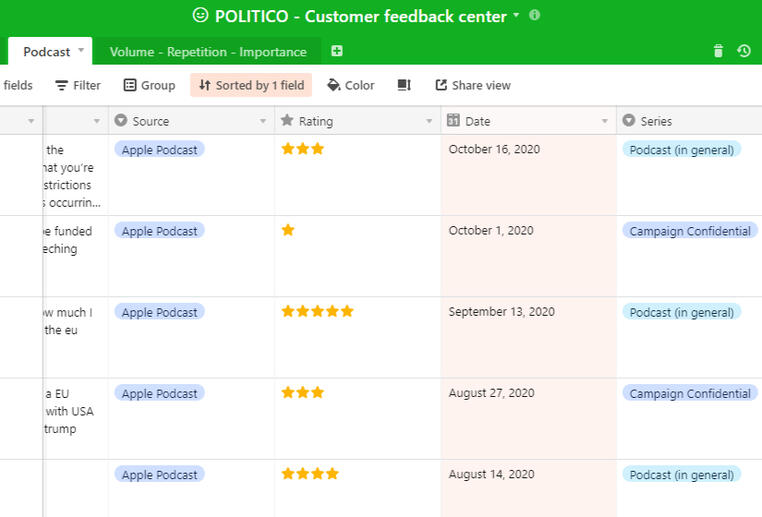Click the row height icon
Screen dimensions: 762x517
click(x=404, y=85)
